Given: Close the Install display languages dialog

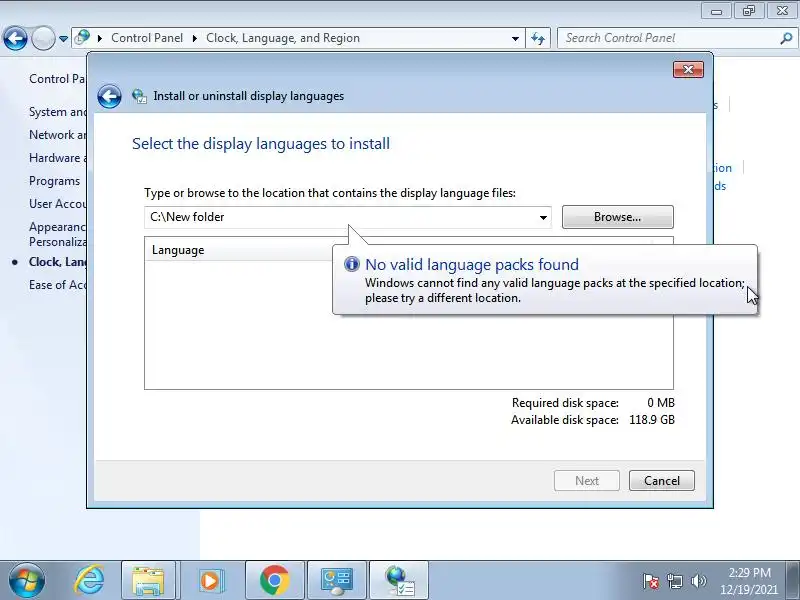Looking at the screenshot, I should pos(688,69).
